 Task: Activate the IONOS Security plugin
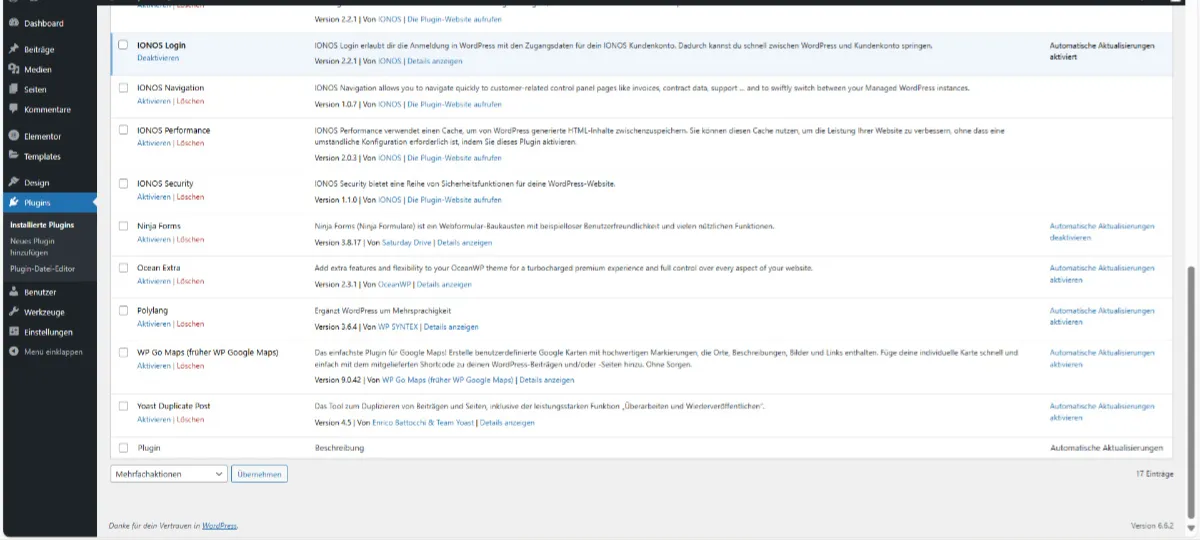click(154, 197)
